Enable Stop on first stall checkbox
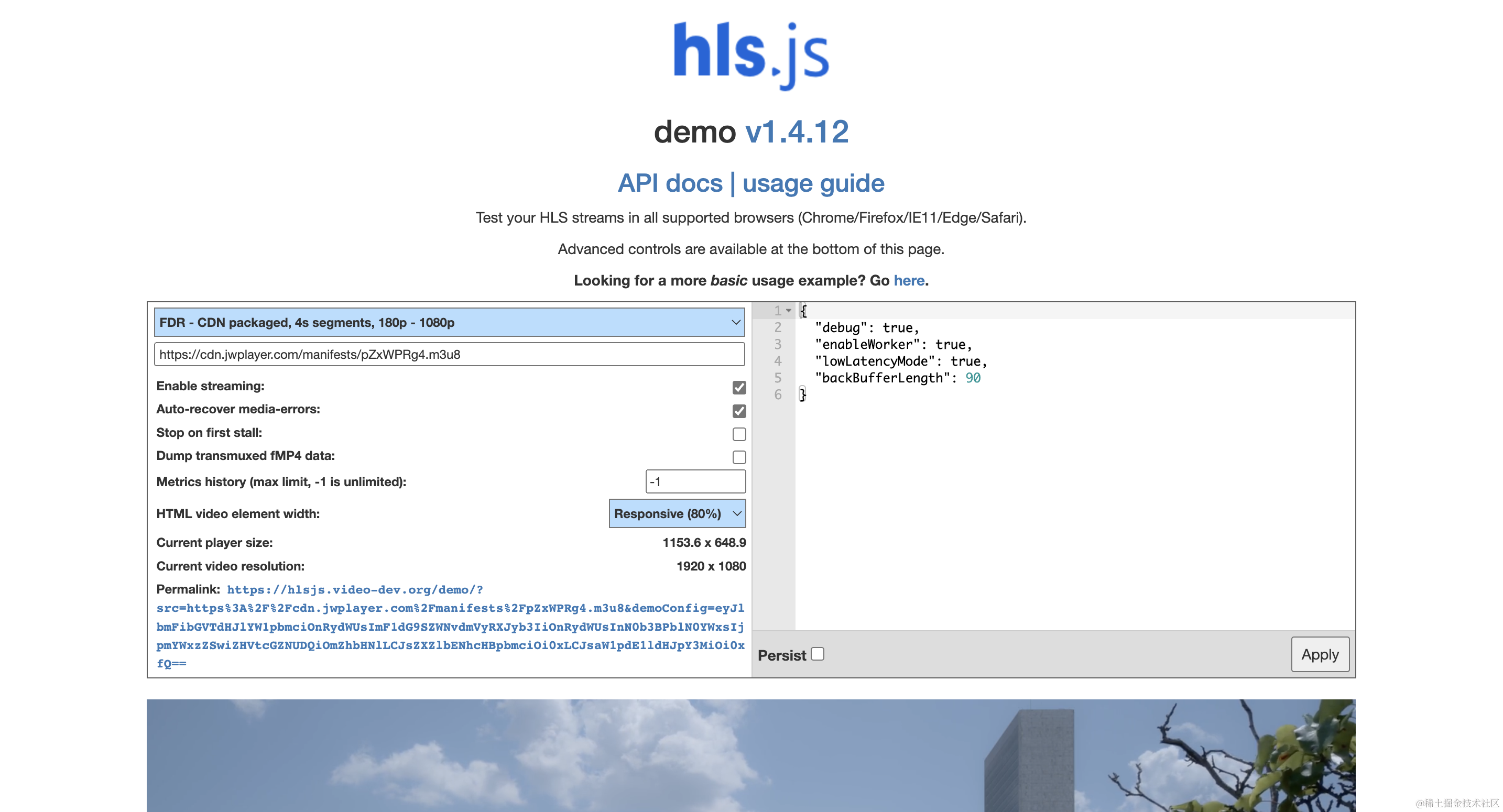The image size is (1503, 812). pyautogui.click(x=738, y=434)
